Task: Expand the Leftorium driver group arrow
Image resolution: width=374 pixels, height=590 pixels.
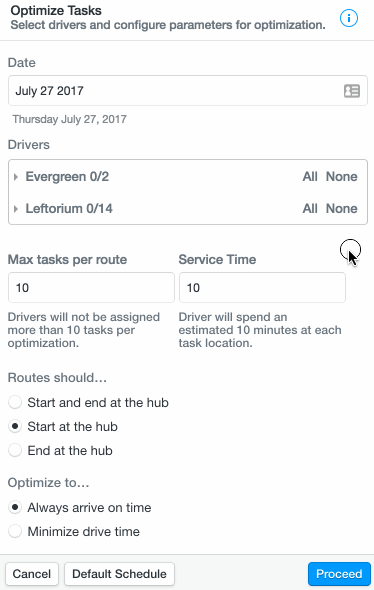Action: click(x=15, y=209)
